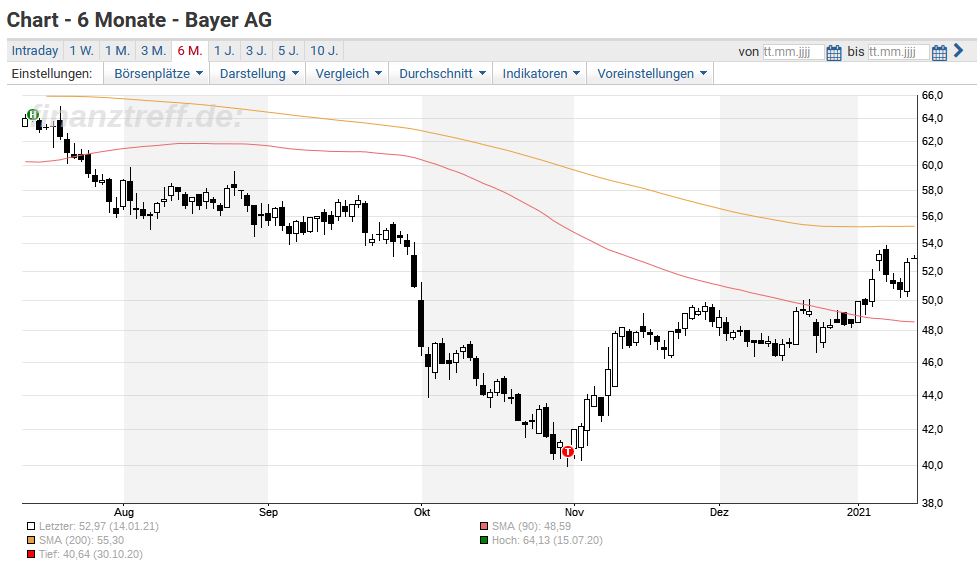Click 'Tief: 40,64 (30.10.20)' legend text
Viewport: 980px width, 567px height.
point(91,554)
